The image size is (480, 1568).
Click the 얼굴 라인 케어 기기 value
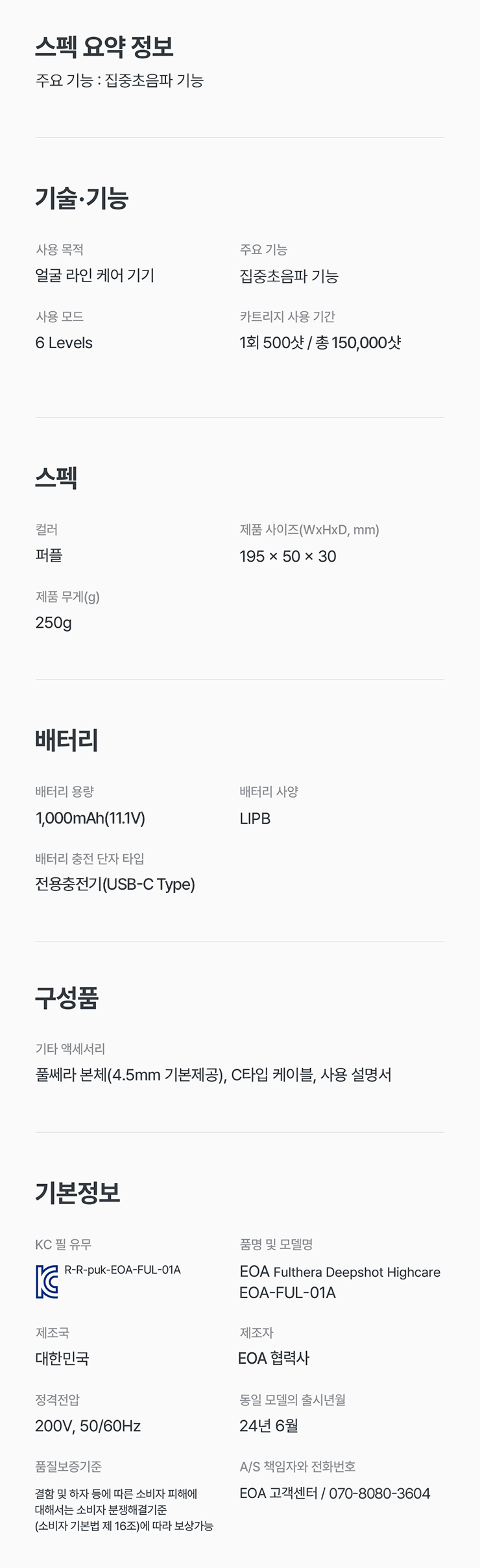point(95,276)
